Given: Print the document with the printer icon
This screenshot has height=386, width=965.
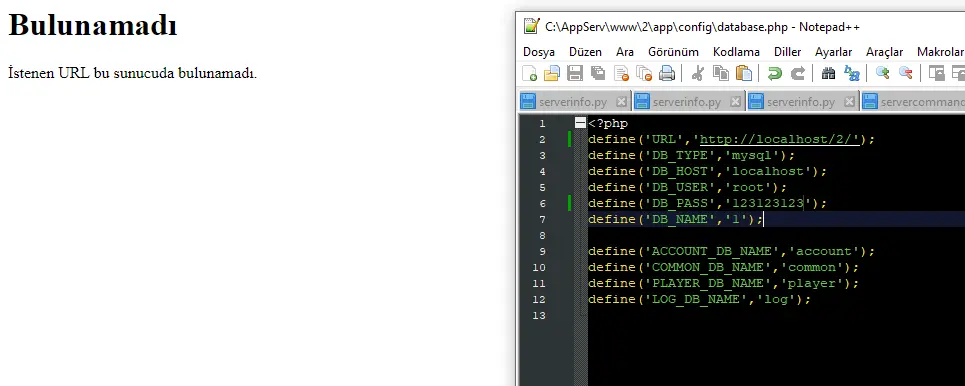Looking at the screenshot, I should tap(667, 73).
